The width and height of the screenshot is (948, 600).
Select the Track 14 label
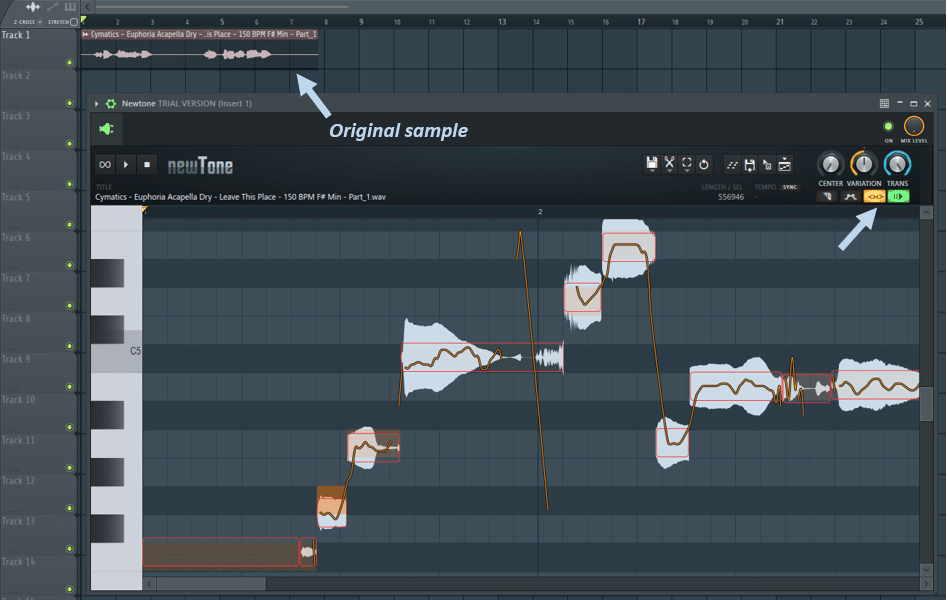coord(18,562)
